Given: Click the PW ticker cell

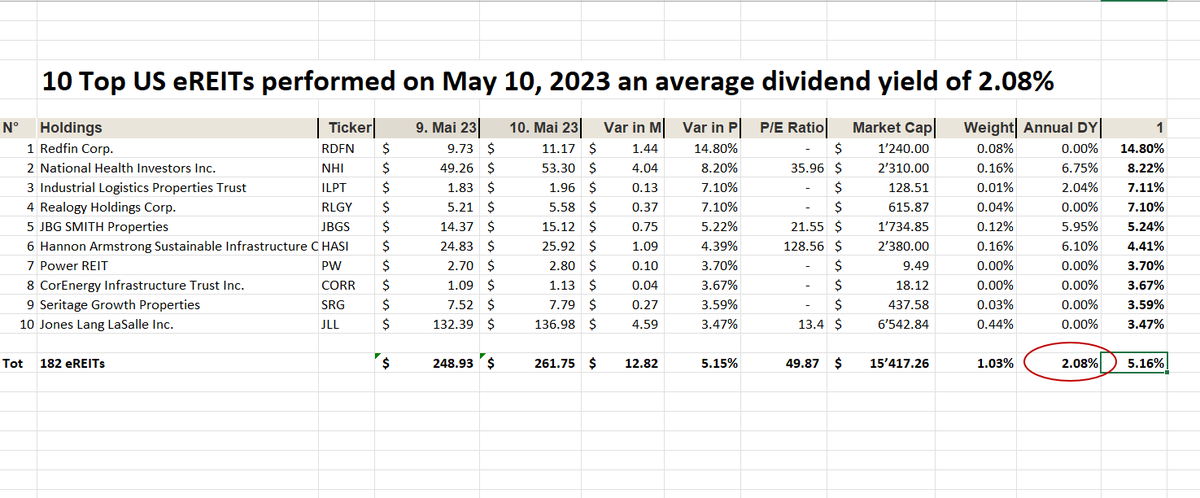Looking at the screenshot, I should point(345,266).
